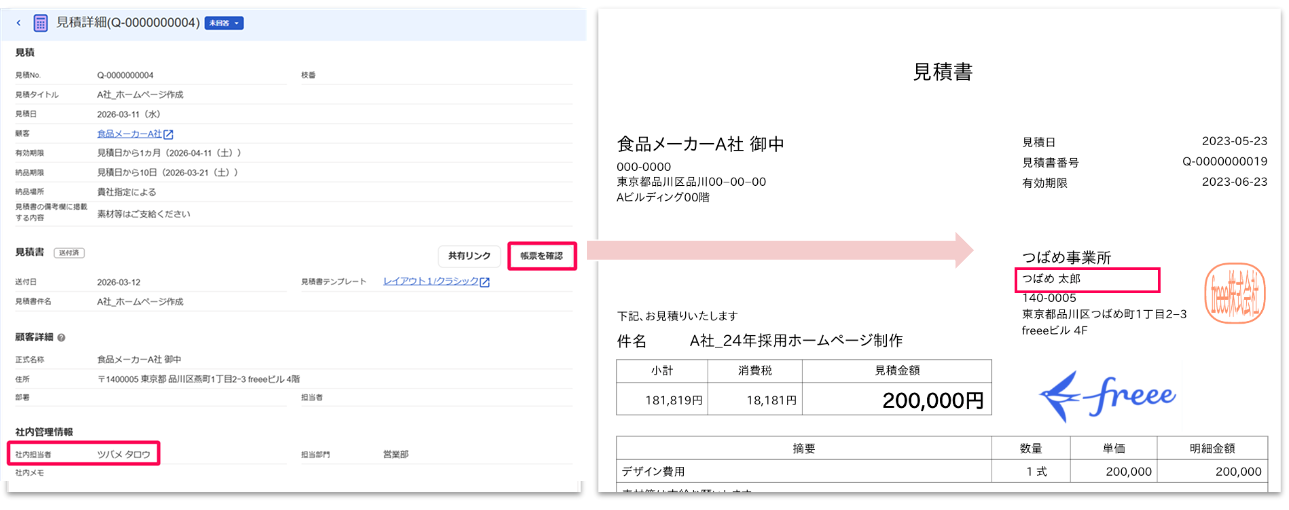Click the help icon next to 顧客詳細
This screenshot has height=510, width=1289.
pyautogui.click(x=62, y=338)
